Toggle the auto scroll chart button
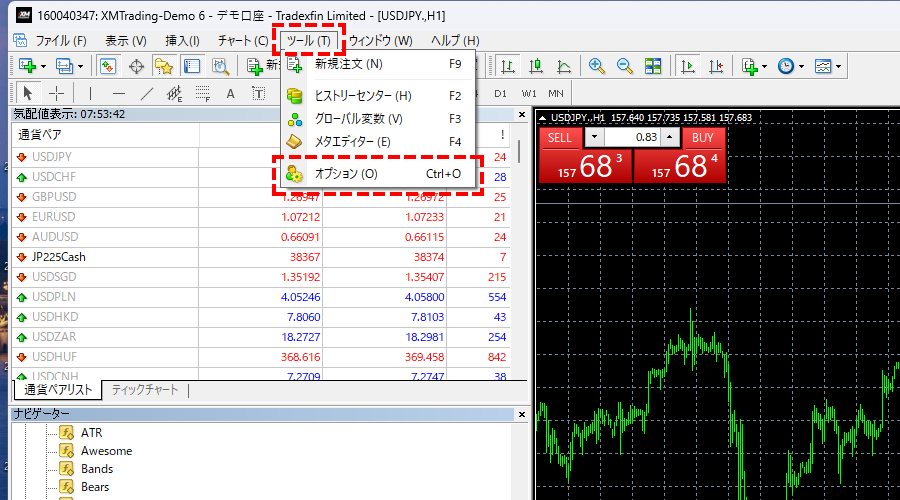The height and width of the screenshot is (500, 900). pos(688,66)
